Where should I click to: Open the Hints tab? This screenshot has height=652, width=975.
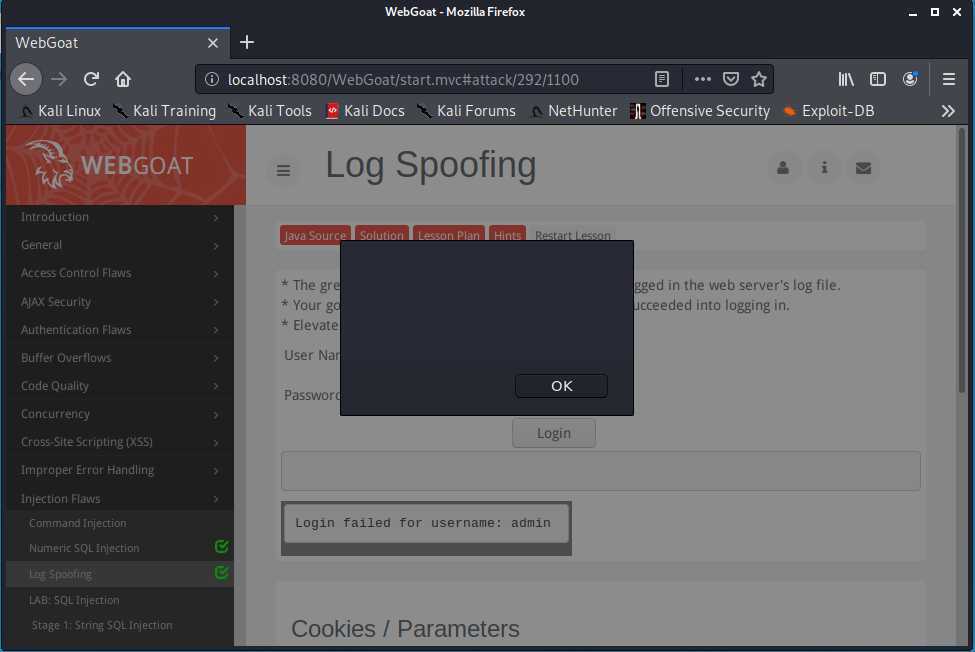point(507,235)
